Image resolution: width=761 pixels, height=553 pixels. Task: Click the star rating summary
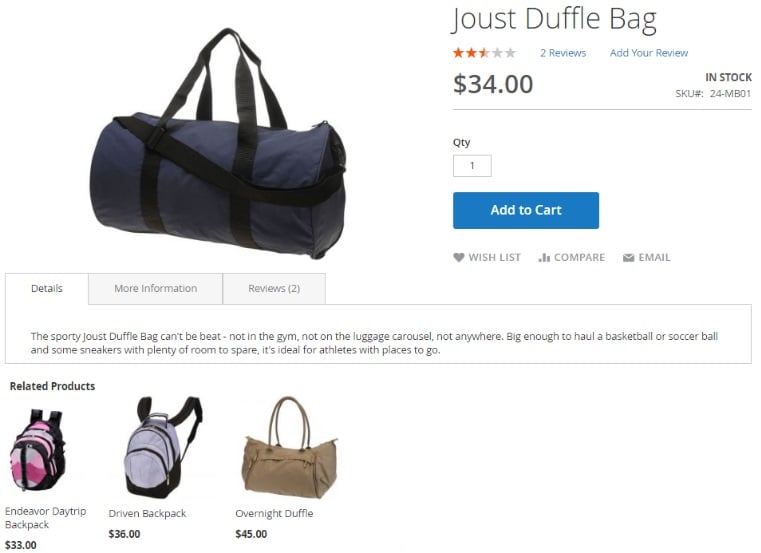(484, 52)
